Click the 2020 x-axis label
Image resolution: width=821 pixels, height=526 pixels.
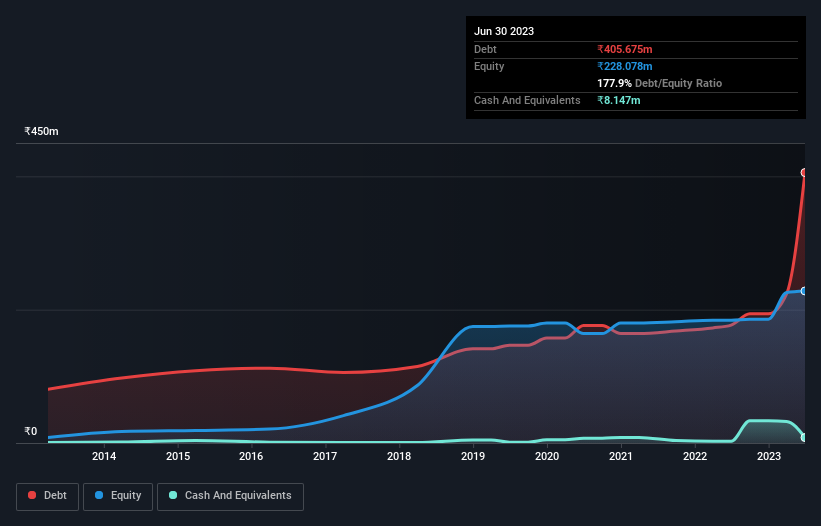(547, 456)
